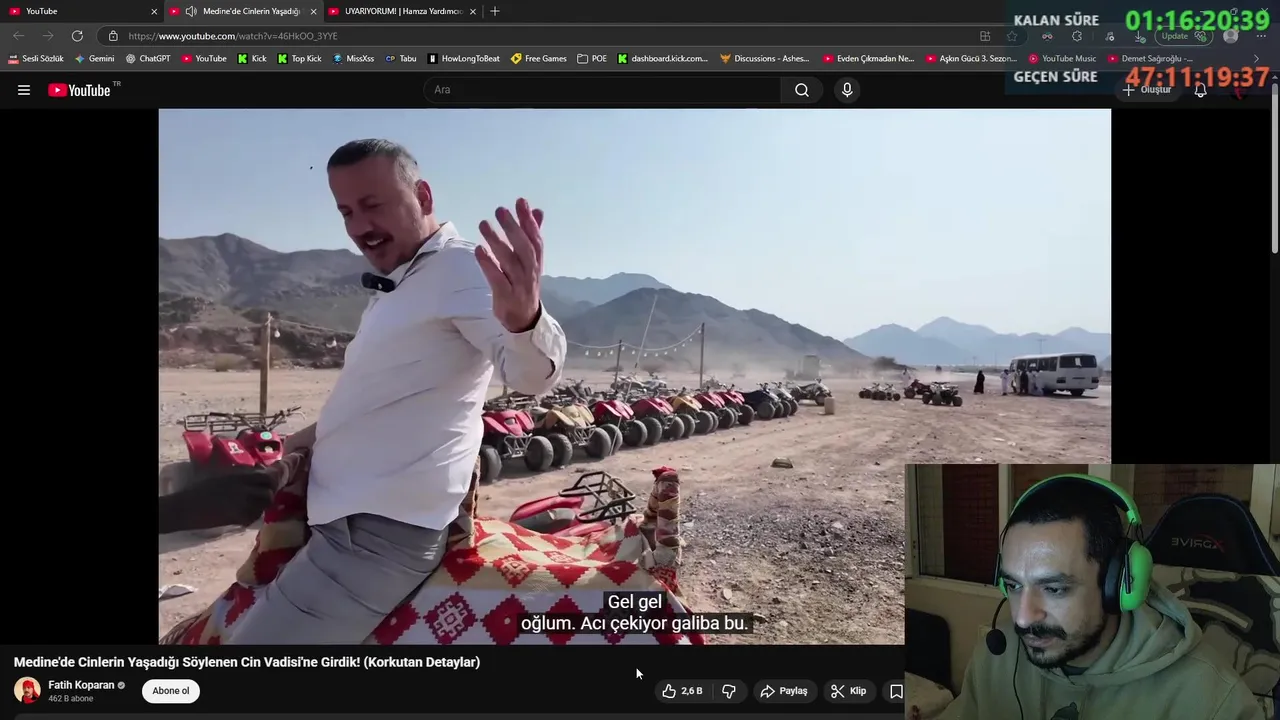Open the 'Demet Sağıroğlu' bookmark
1280x720 pixels.
(1150, 59)
